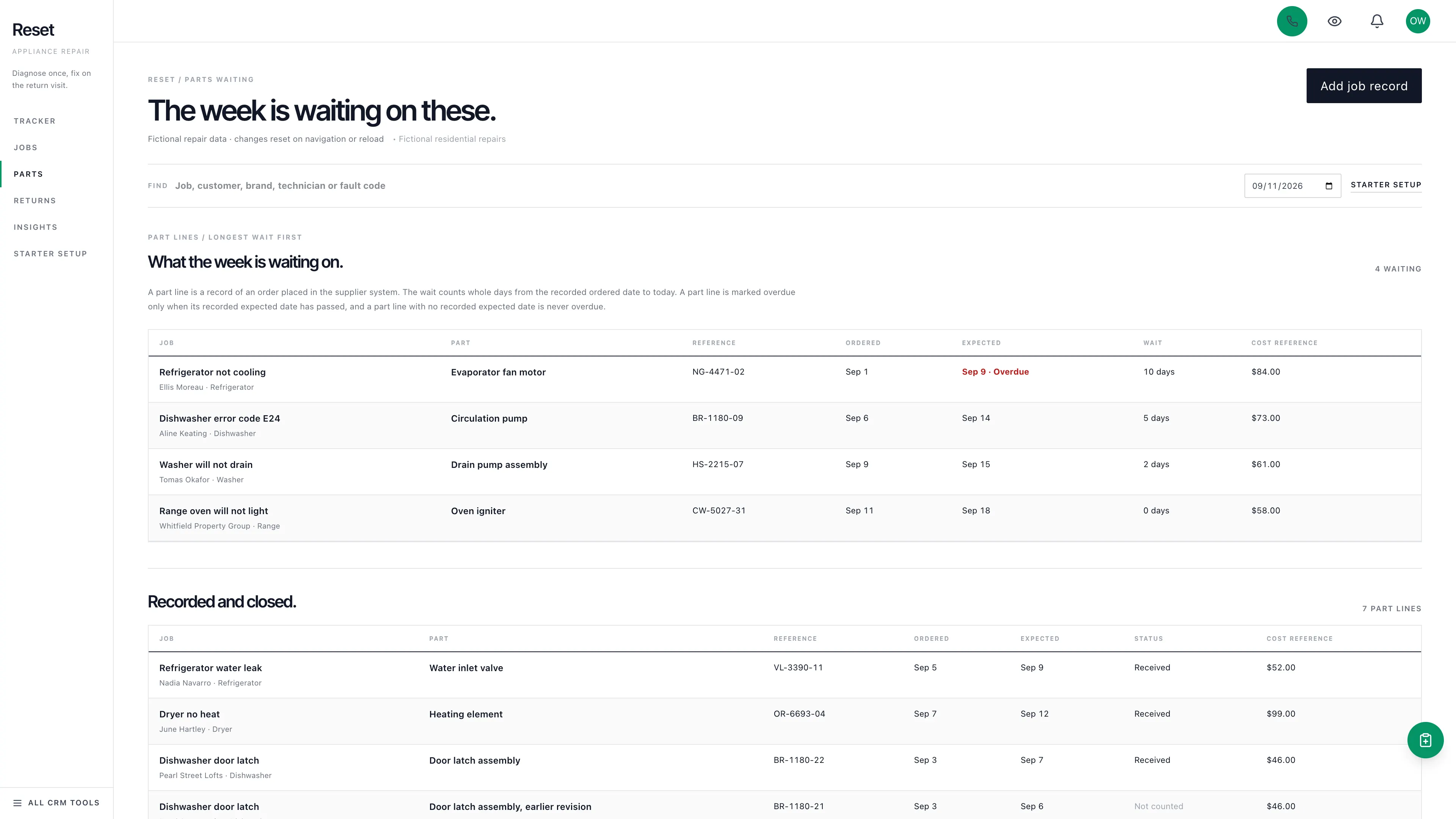Click the Wait column header
The height and width of the screenshot is (819, 1456).
pyautogui.click(x=1153, y=343)
